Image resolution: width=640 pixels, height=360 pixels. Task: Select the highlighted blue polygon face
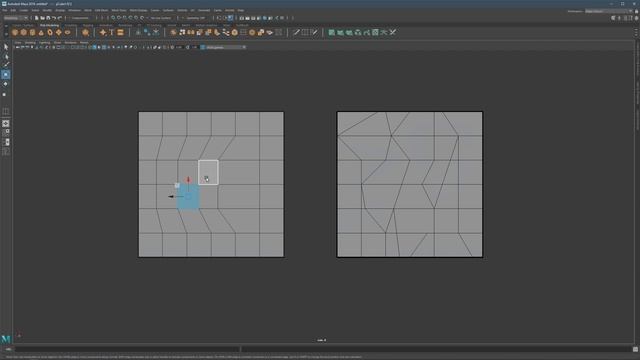[188, 197]
